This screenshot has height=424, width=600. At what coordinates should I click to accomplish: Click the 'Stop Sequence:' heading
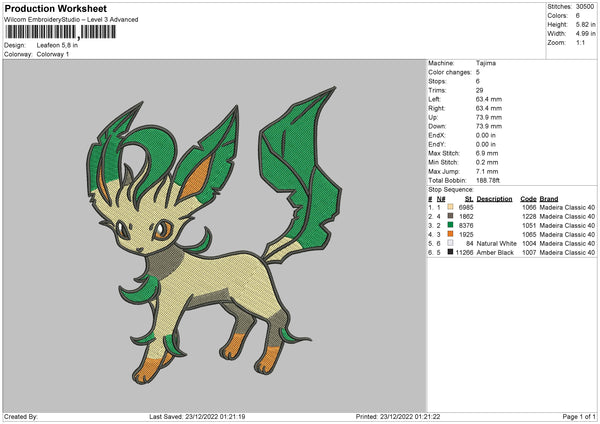[x=451, y=190]
